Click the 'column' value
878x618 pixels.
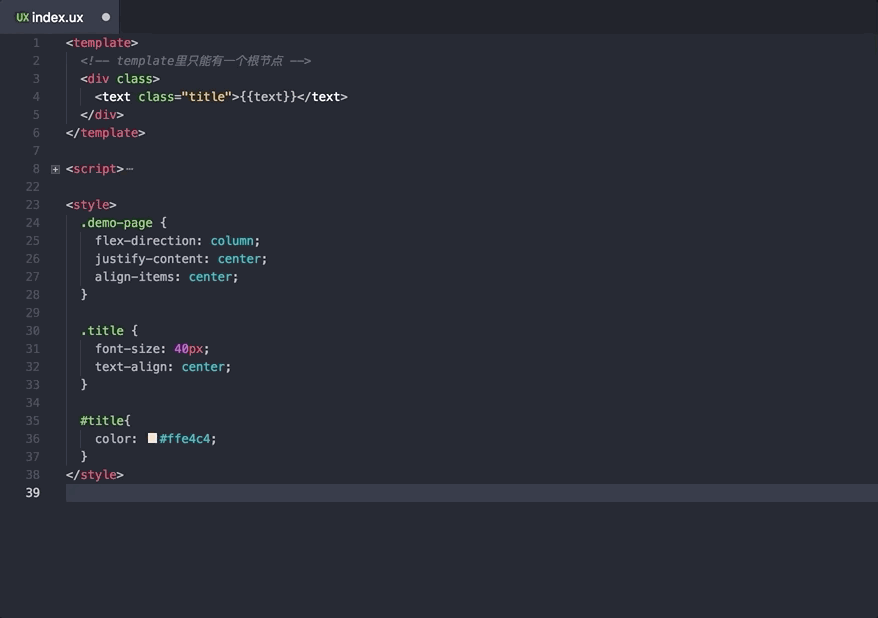tap(232, 241)
